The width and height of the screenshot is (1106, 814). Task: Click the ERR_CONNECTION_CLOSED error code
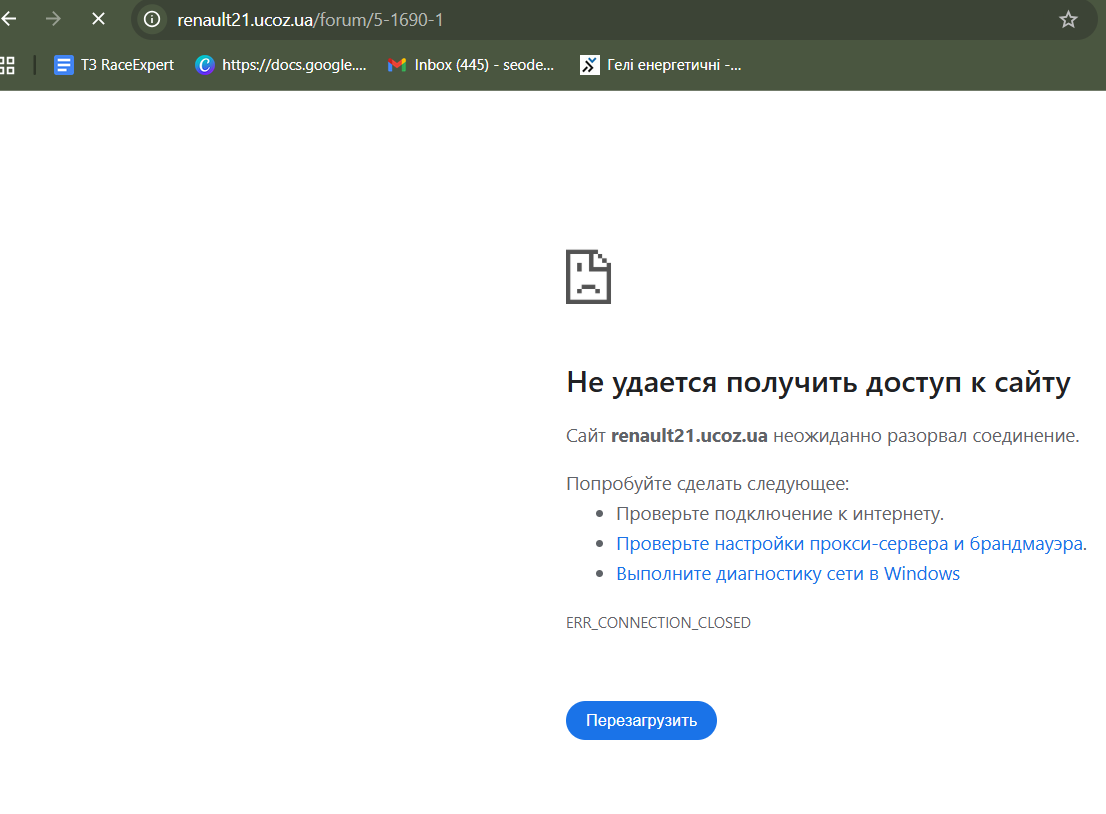[x=658, y=623]
